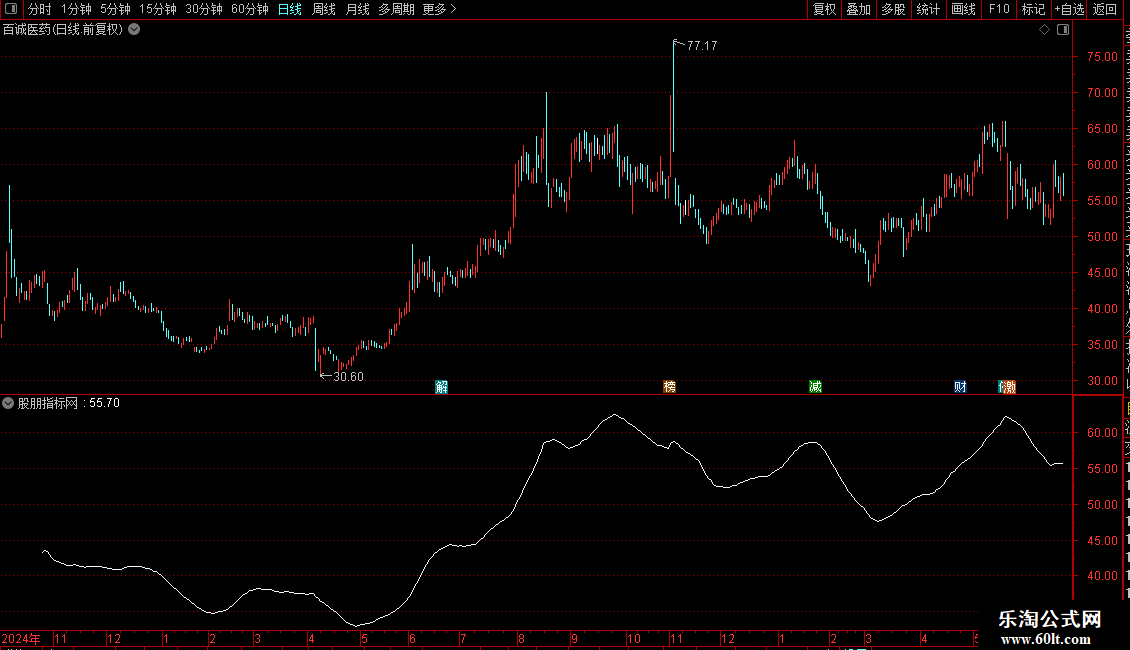Toggle the left sidebar panel icon
This screenshot has width=1130, height=650.
point(11,9)
